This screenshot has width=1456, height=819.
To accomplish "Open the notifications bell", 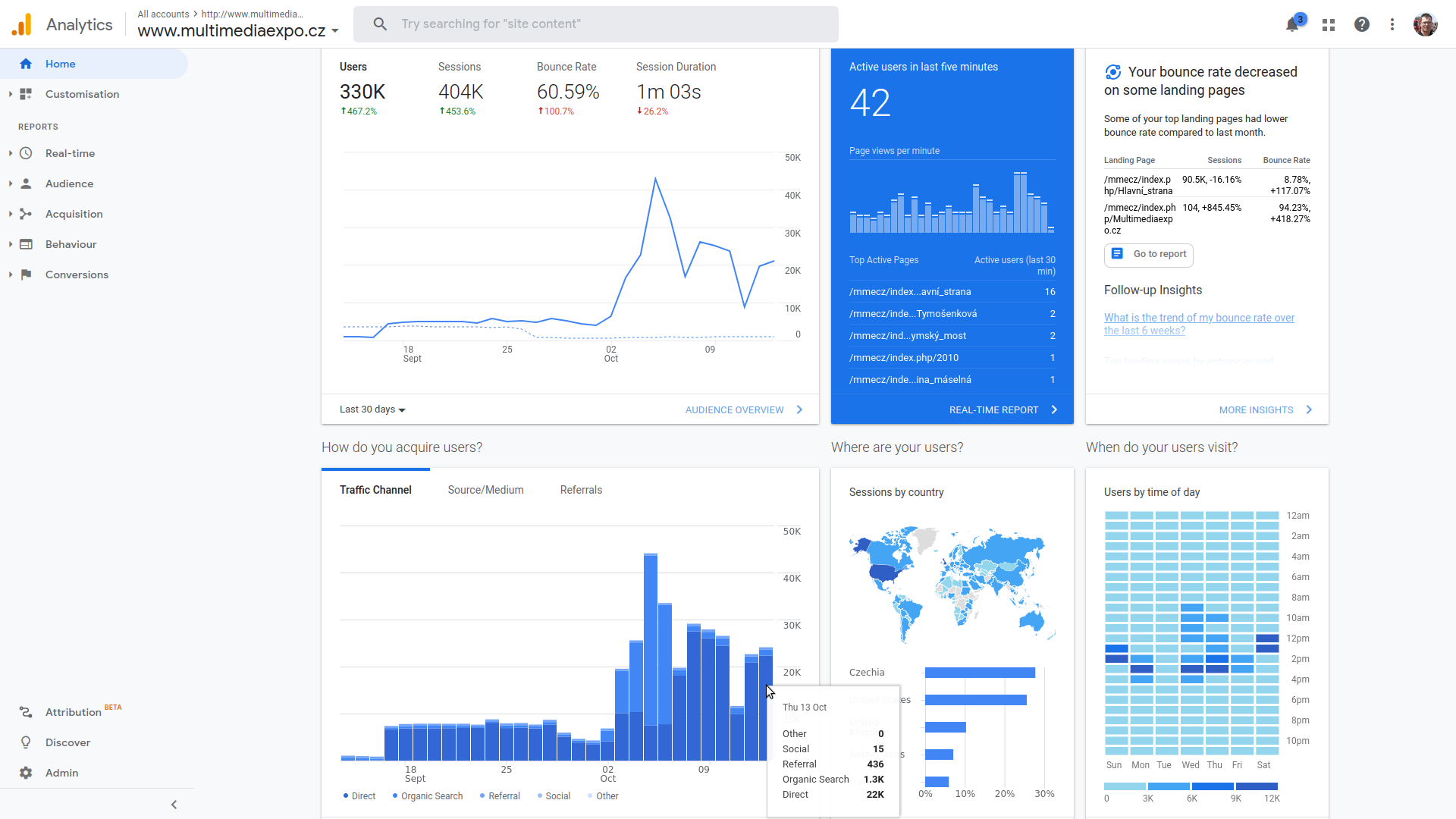I will (x=1292, y=24).
